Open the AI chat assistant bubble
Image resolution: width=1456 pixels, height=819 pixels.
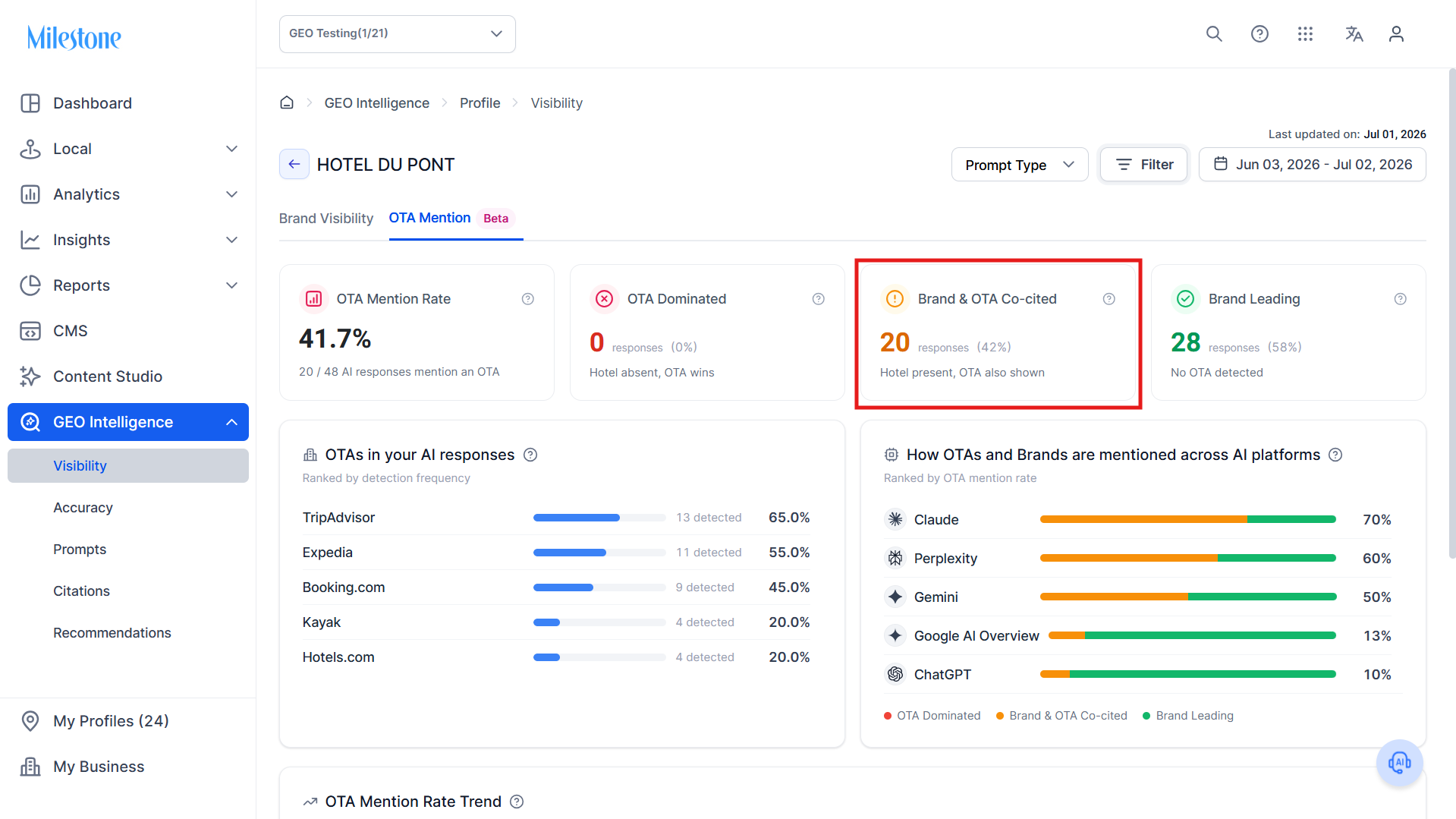click(x=1399, y=762)
